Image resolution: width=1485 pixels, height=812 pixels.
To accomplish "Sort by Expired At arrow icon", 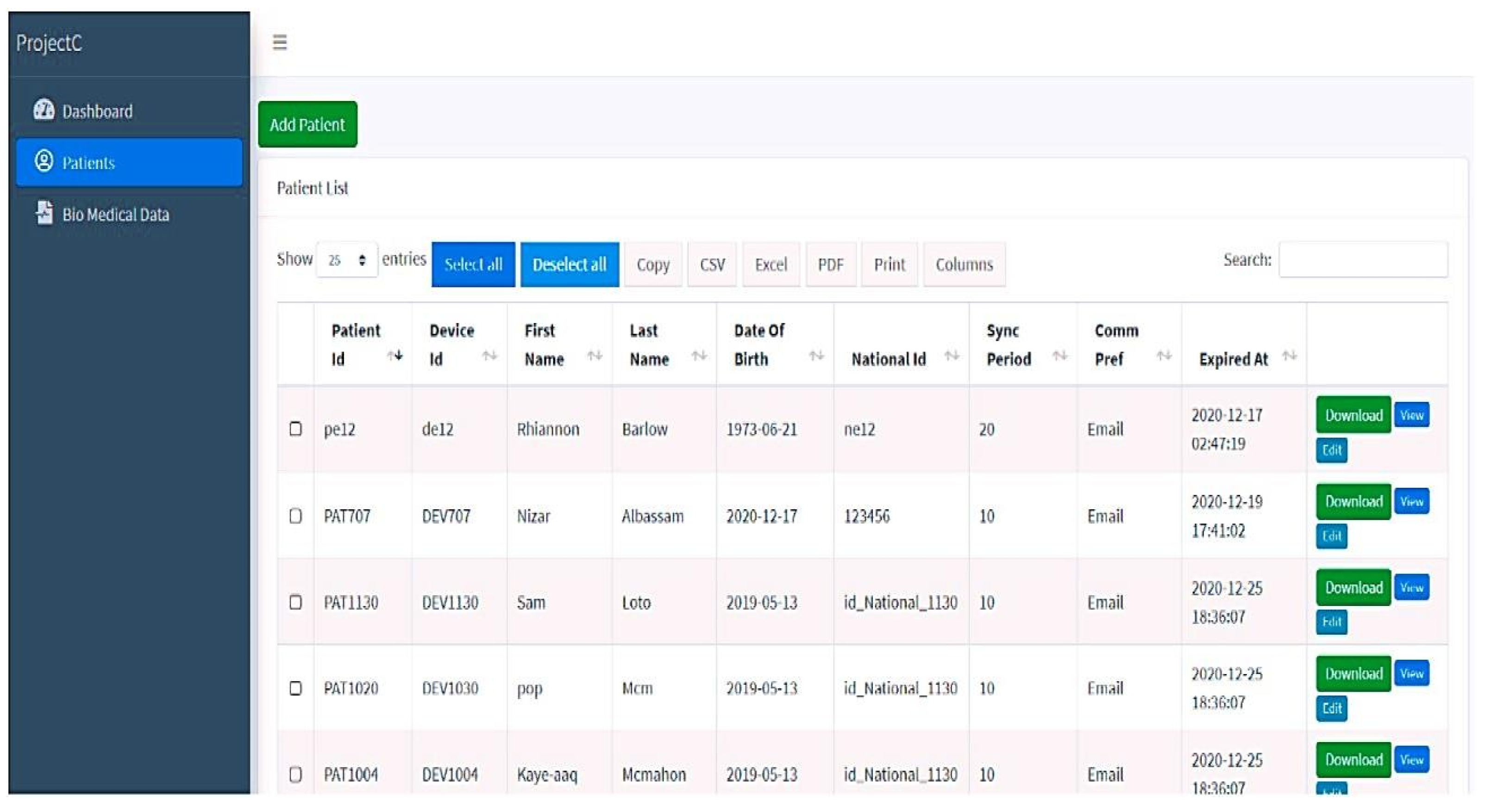I will 1290,356.
